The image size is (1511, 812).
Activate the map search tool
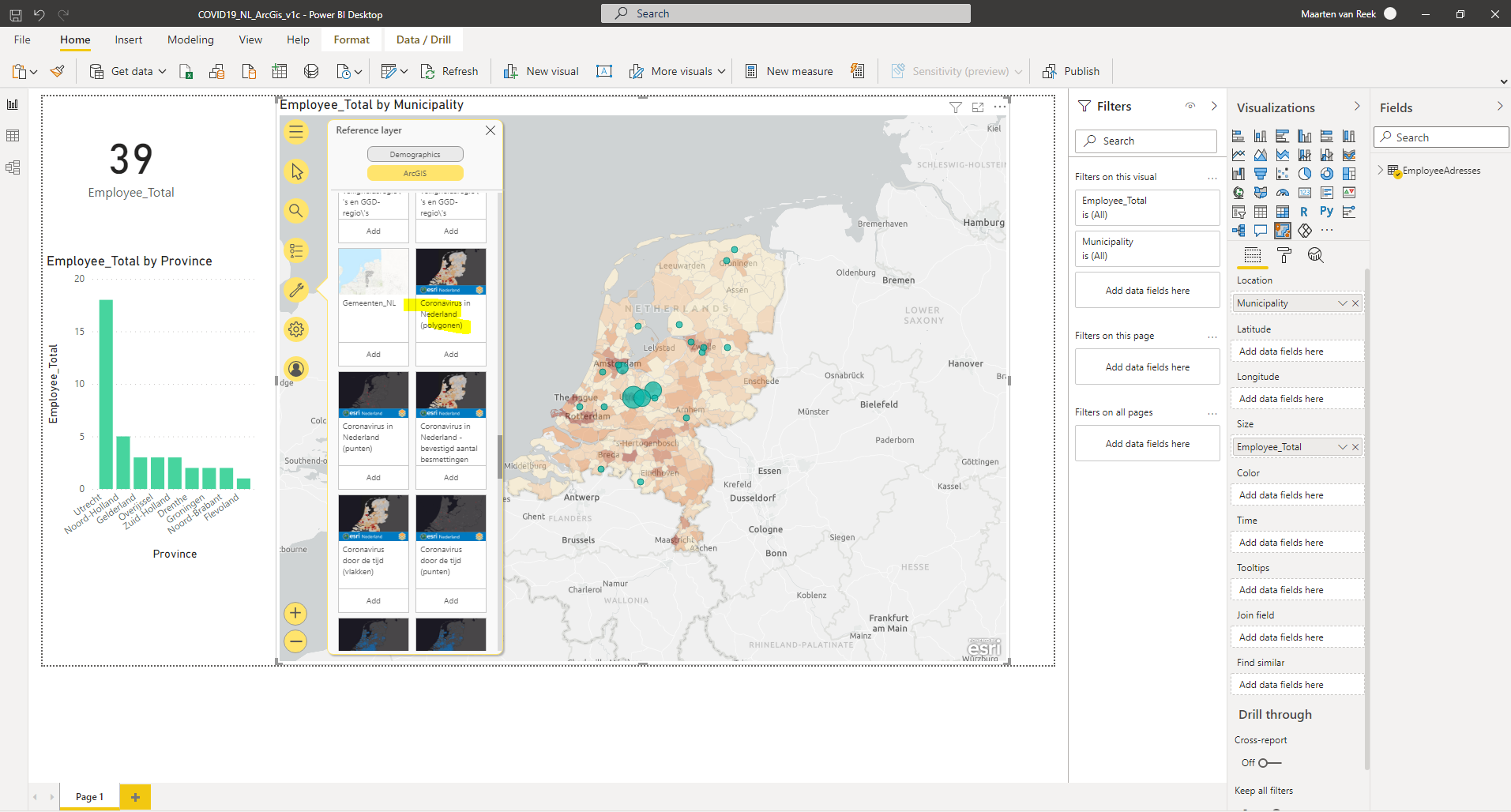pos(295,210)
